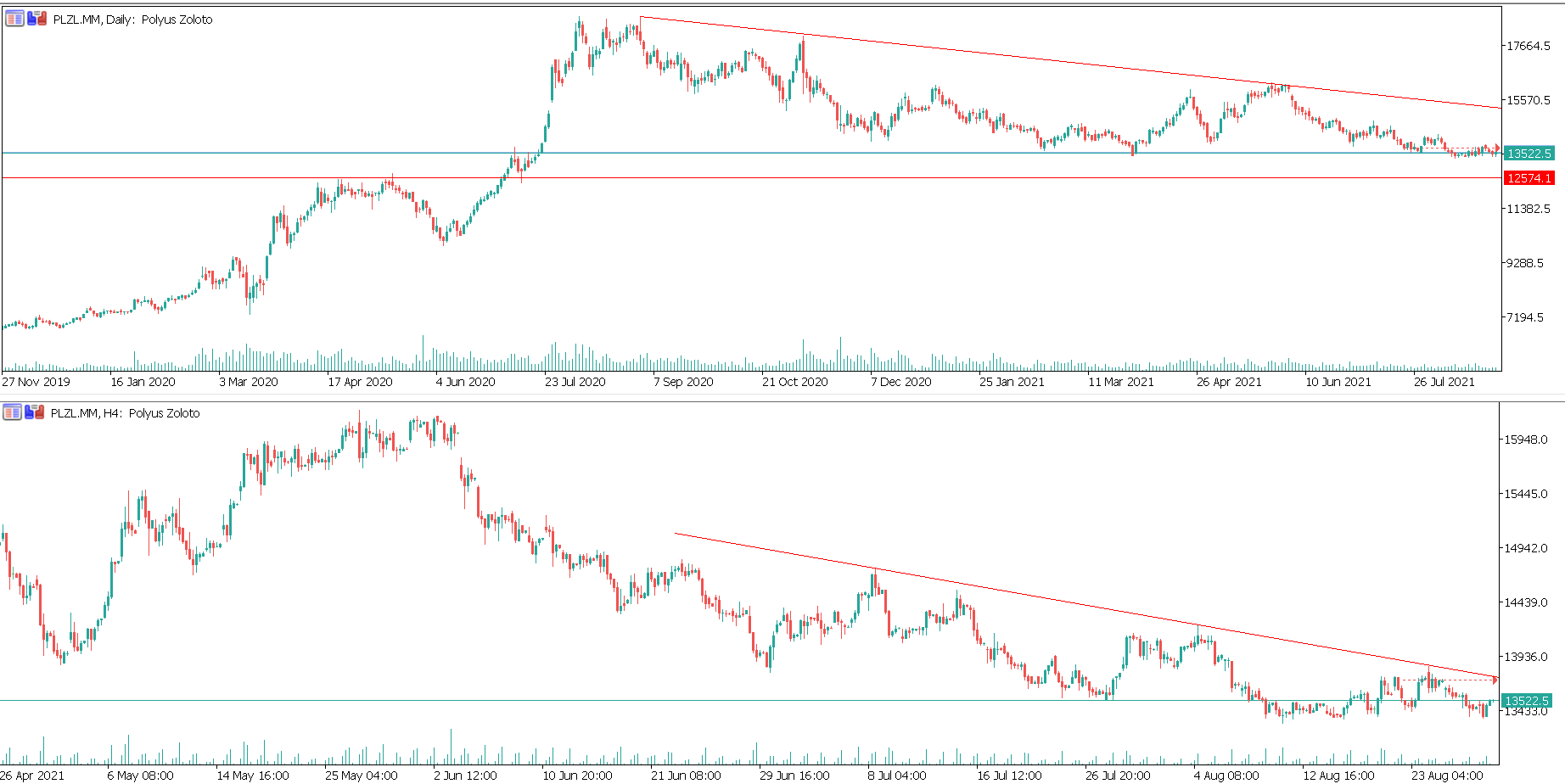Click the '29 Jun 16:00' time label
This screenshot has width=1565, height=784.
point(794,776)
